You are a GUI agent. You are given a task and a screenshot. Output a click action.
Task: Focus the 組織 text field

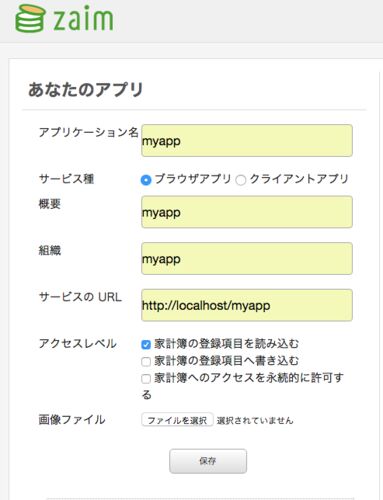(x=247, y=259)
